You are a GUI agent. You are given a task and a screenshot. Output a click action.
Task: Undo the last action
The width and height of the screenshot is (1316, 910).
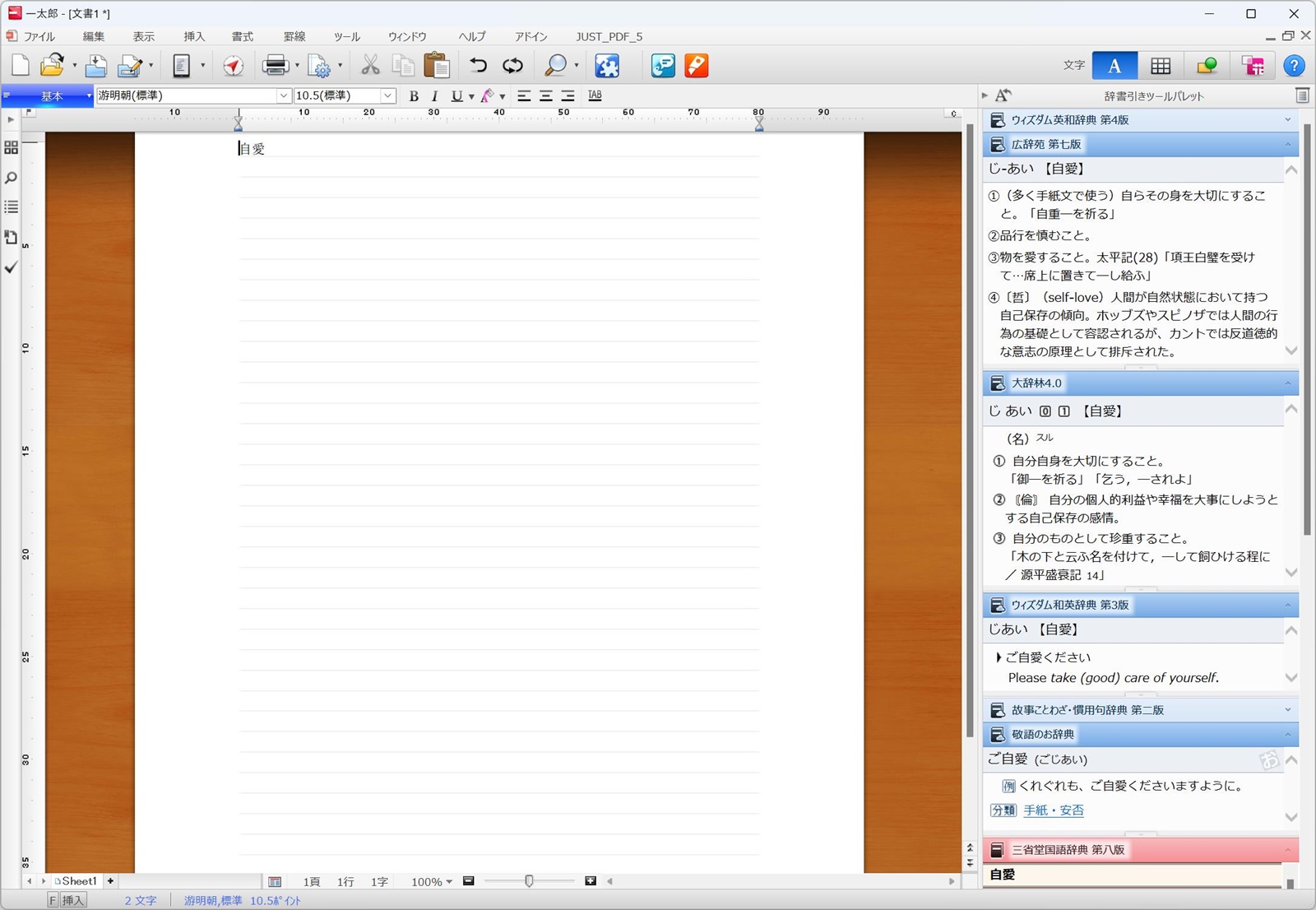tap(478, 65)
